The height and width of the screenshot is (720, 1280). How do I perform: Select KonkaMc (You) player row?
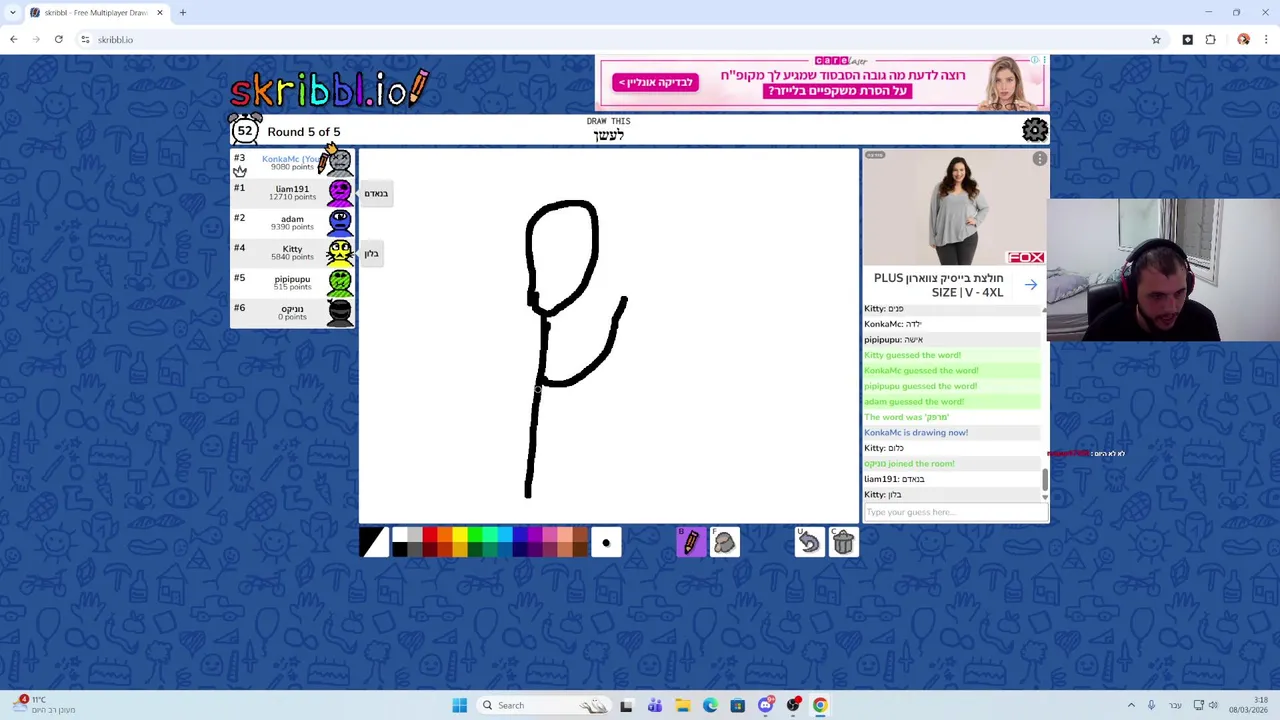[x=292, y=162]
